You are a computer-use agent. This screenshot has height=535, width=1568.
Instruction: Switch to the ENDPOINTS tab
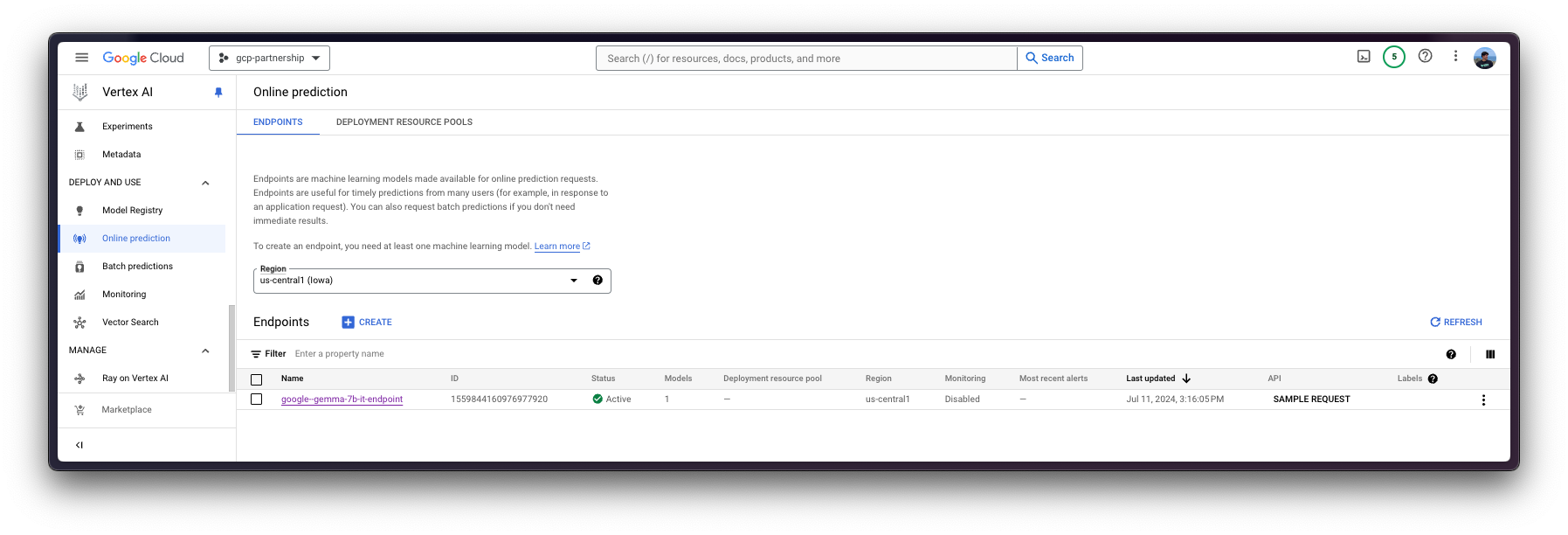(278, 122)
